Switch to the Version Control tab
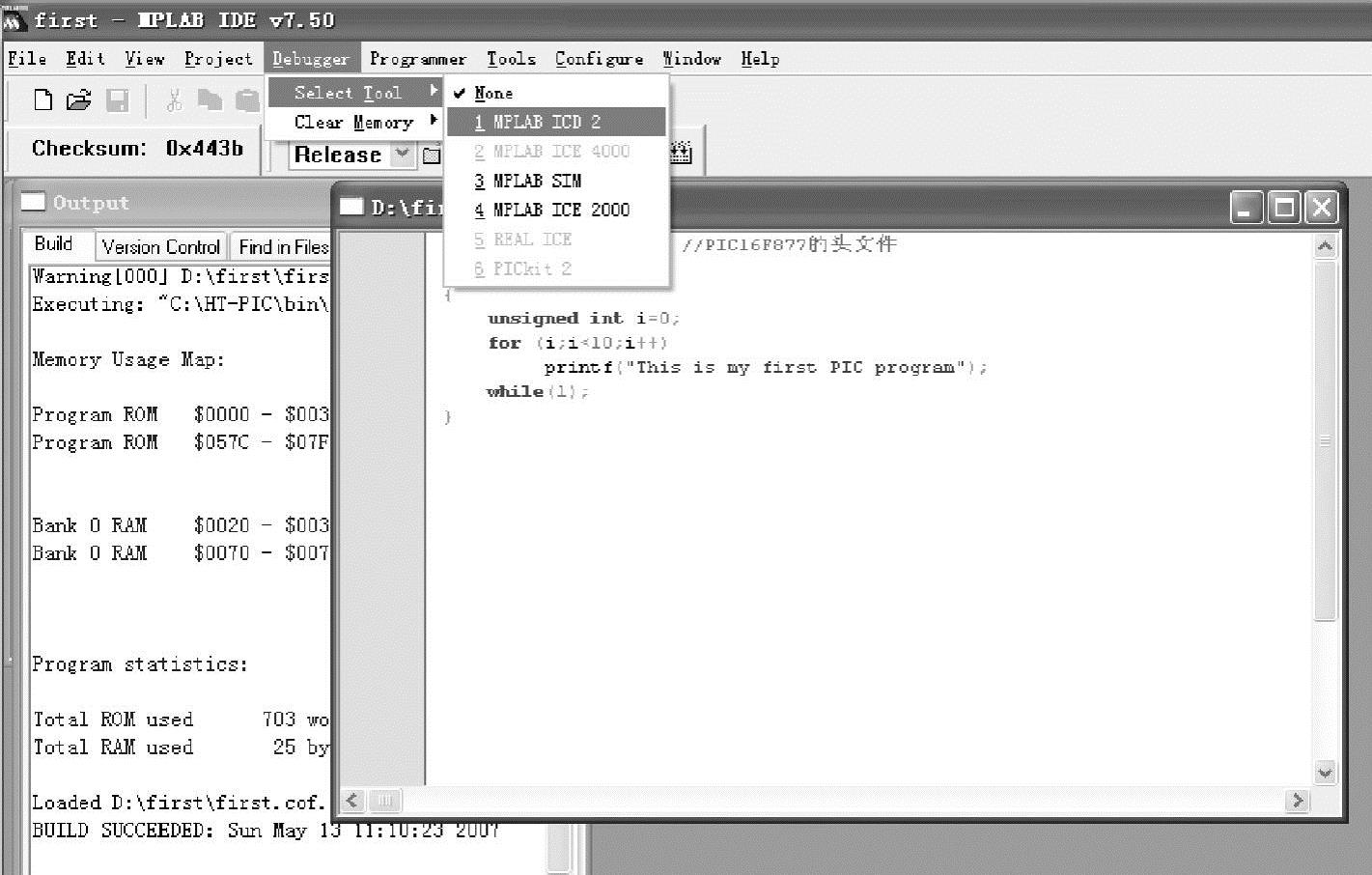 pos(161,247)
